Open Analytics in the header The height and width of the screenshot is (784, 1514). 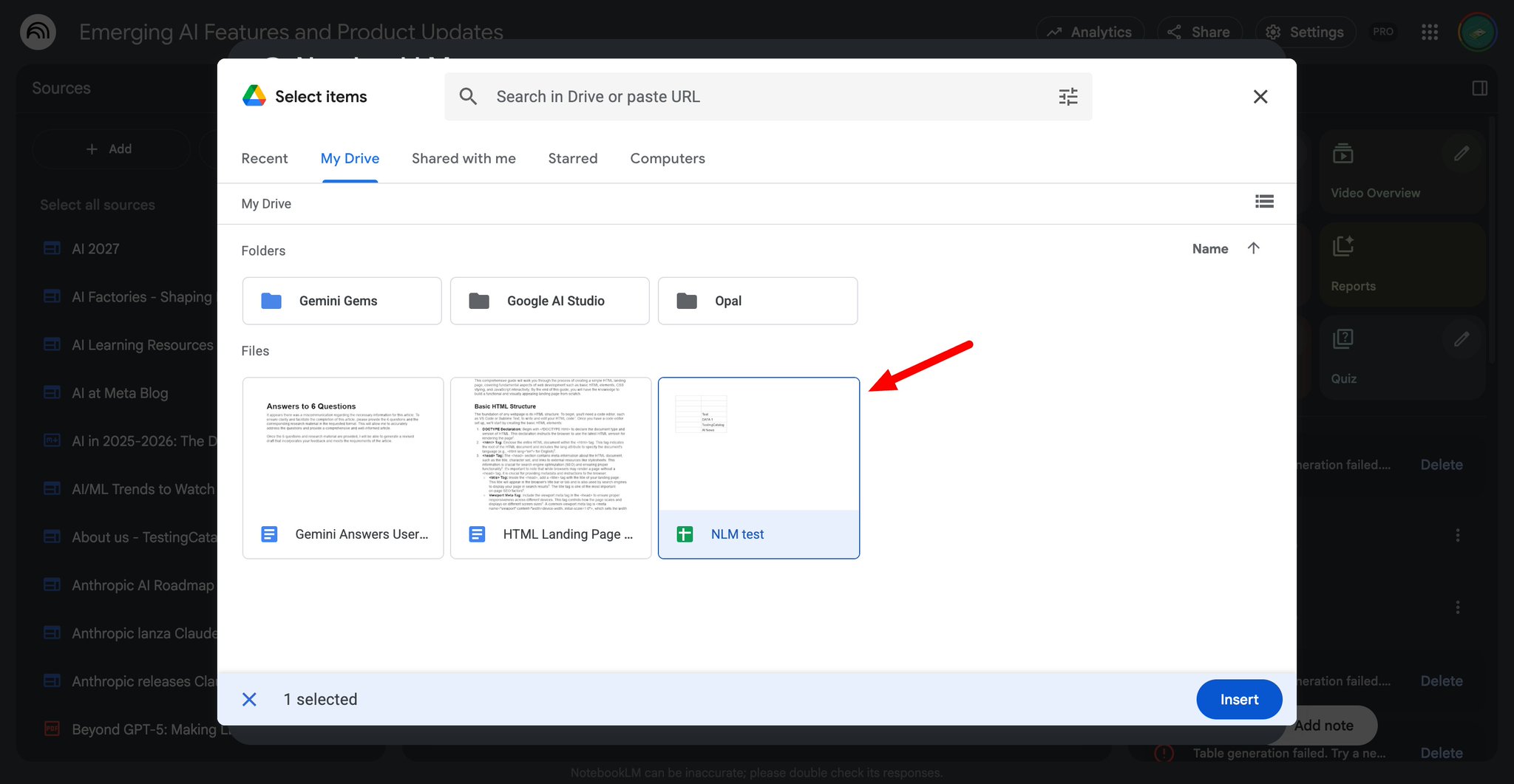point(1090,32)
